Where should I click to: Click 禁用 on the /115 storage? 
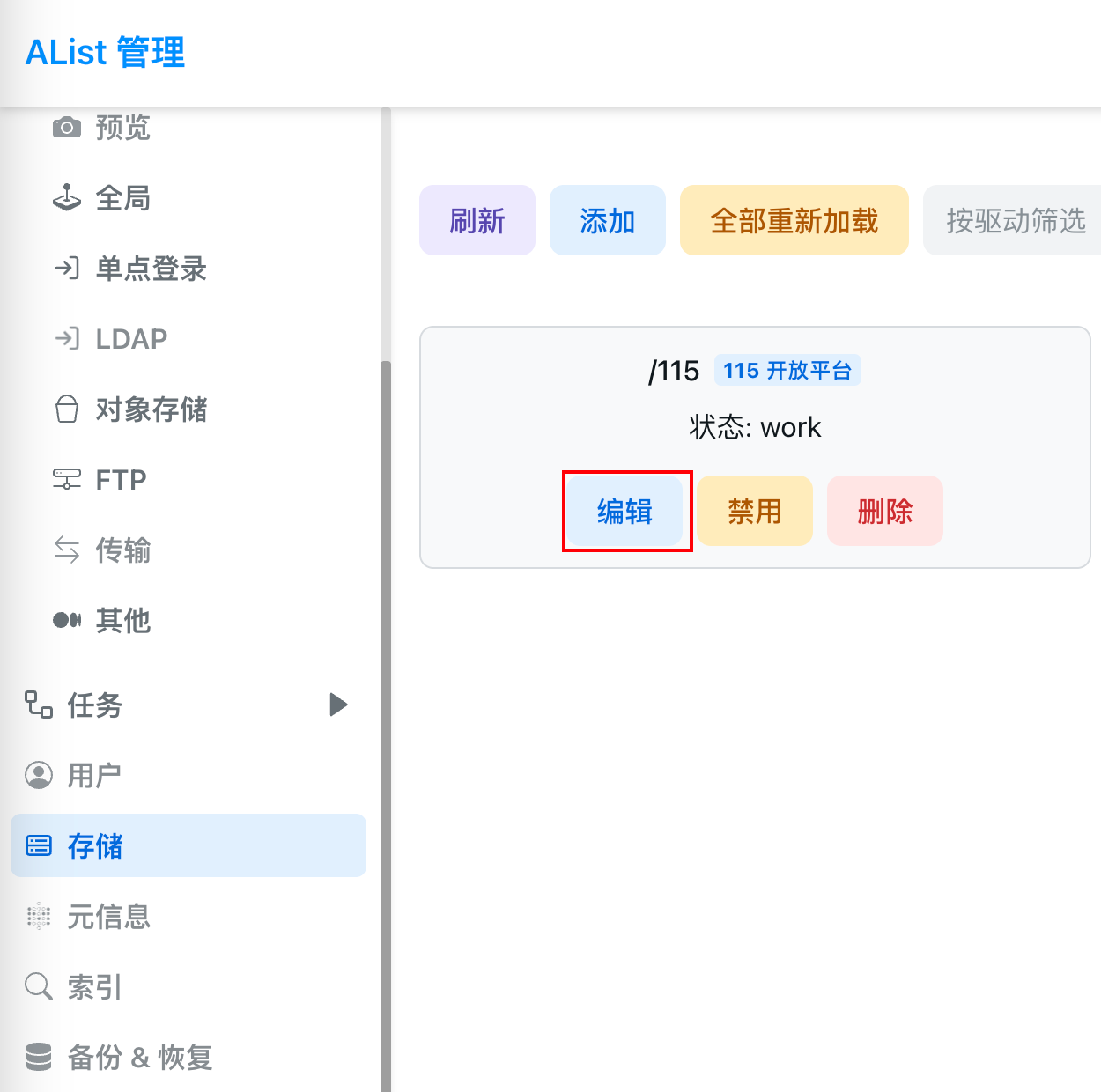click(x=755, y=511)
